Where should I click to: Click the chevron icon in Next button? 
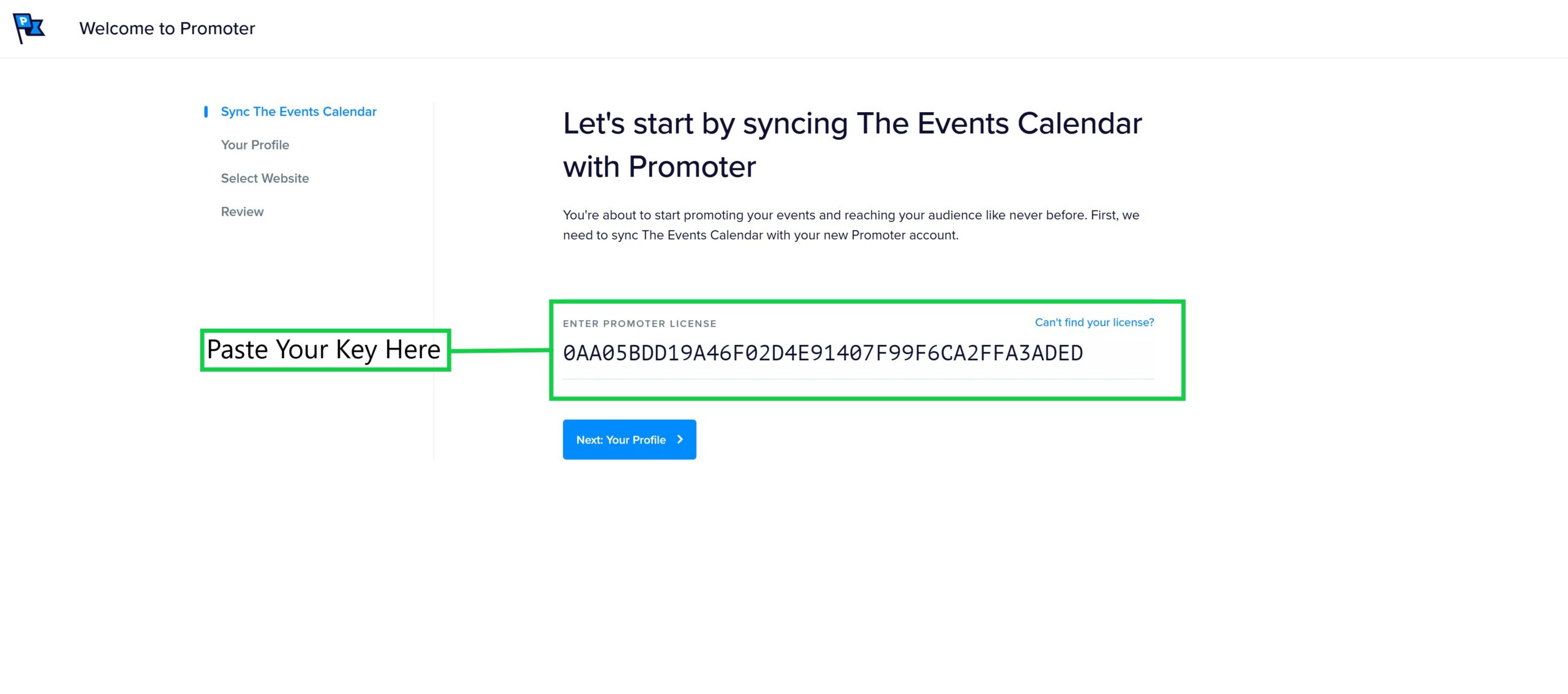680,439
